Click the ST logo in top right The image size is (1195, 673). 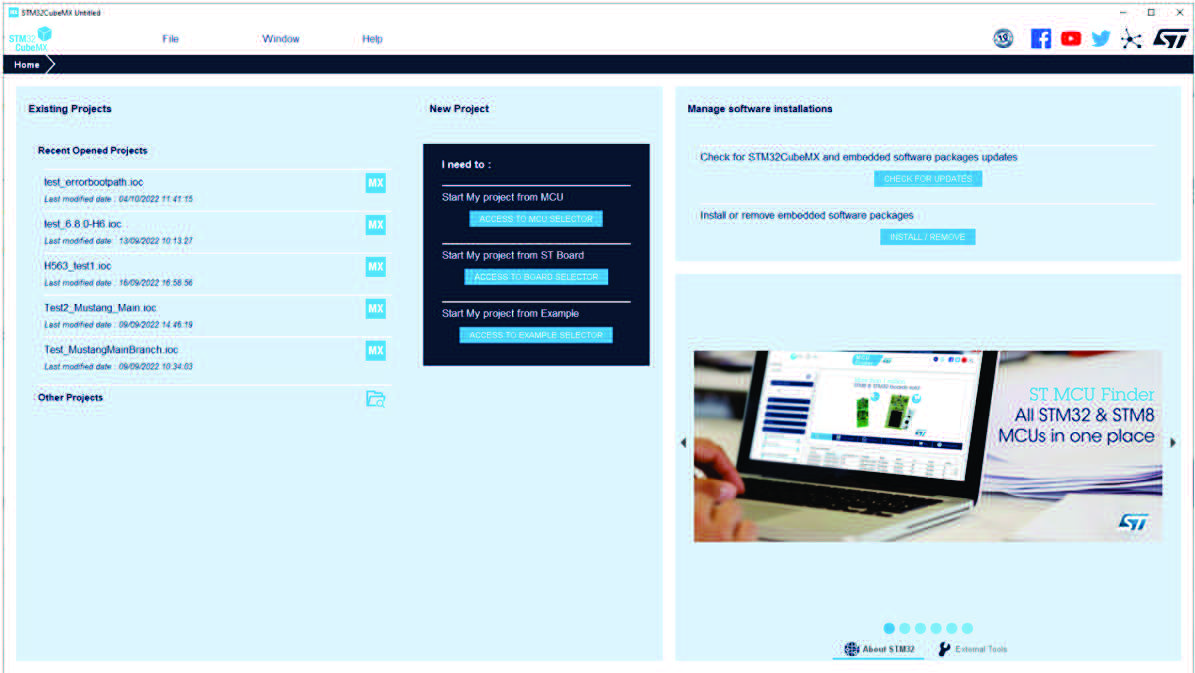(x=1170, y=38)
